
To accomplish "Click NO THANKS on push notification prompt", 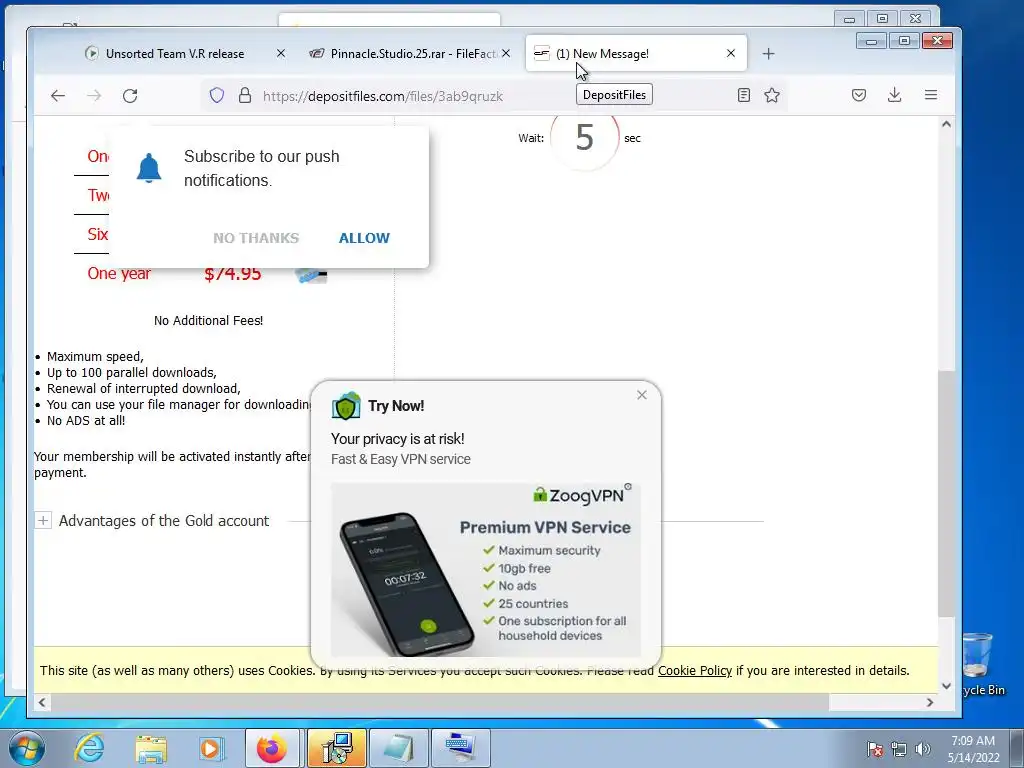I will point(256,238).
